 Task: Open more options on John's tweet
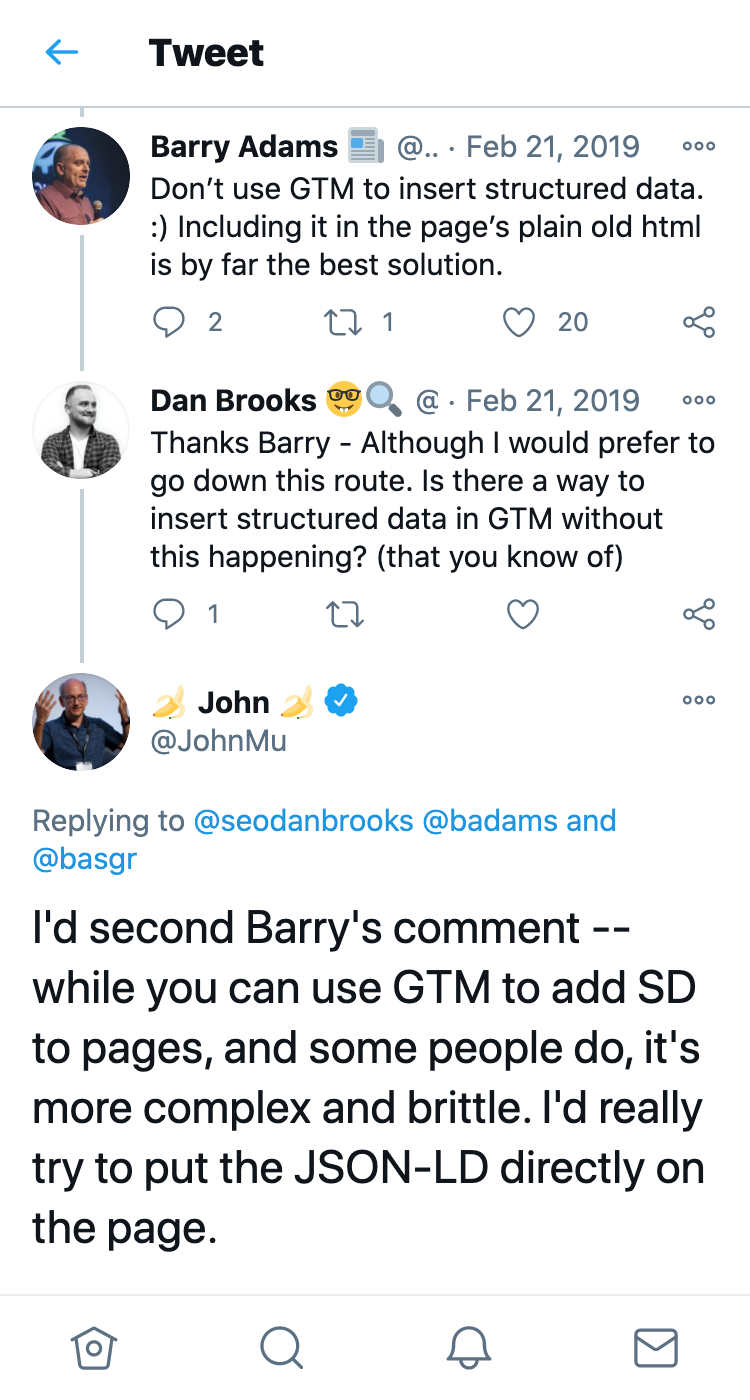(698, 700)
